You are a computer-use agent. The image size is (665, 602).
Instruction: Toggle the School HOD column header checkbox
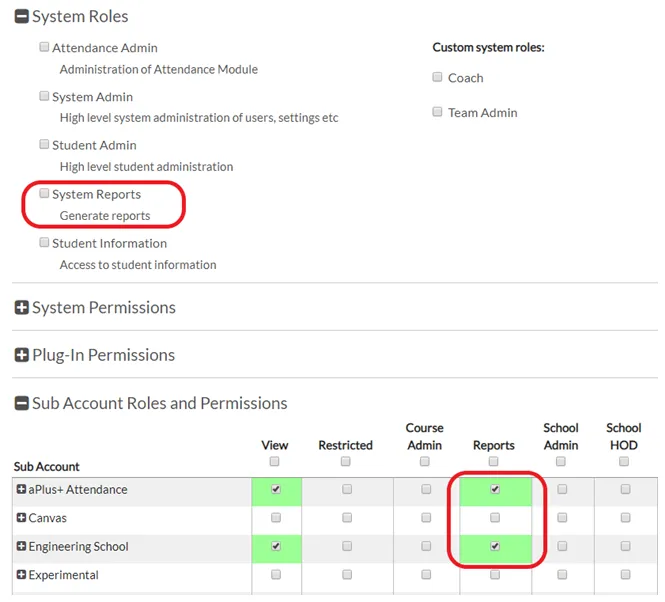(624, 461)
